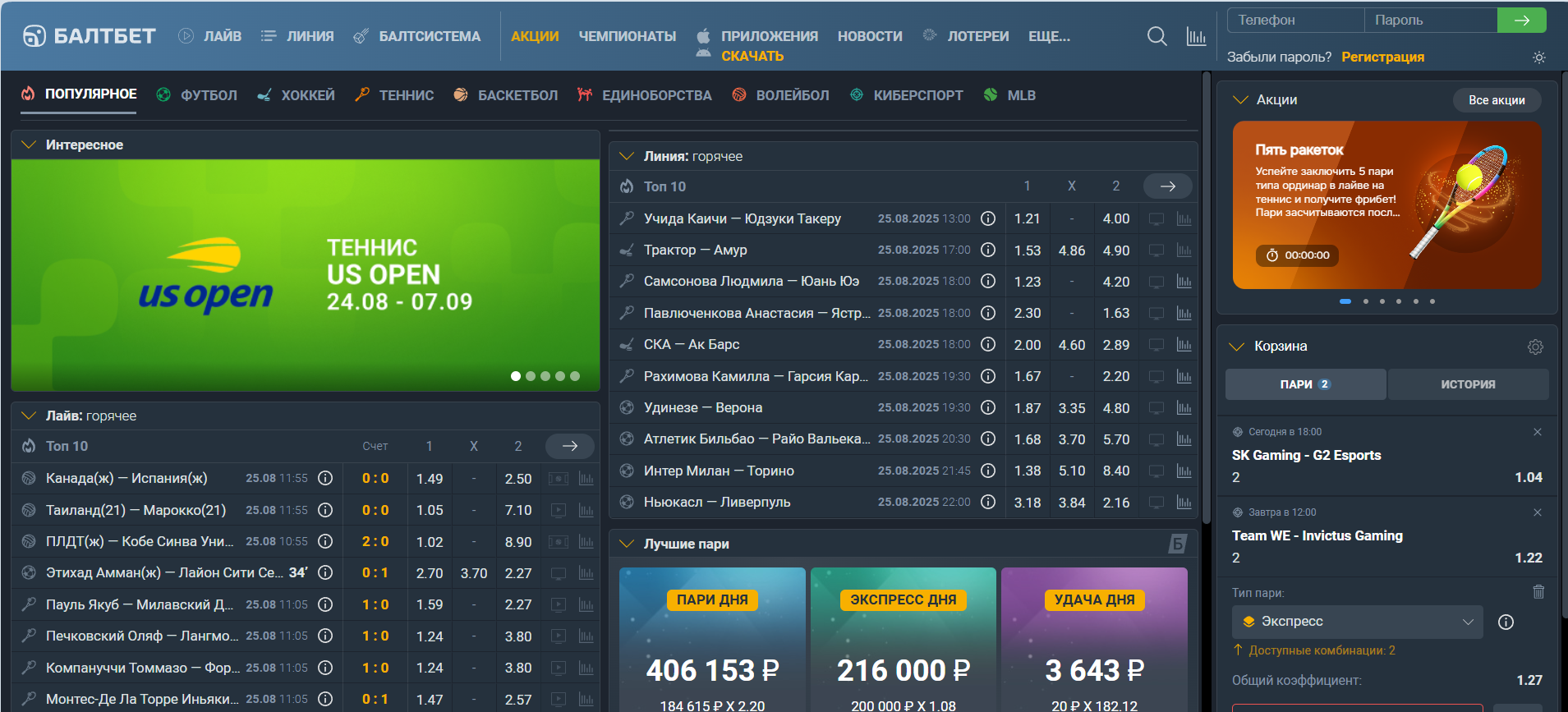Open the Экспресс bet type dropdown

(x=1357, y=622)
